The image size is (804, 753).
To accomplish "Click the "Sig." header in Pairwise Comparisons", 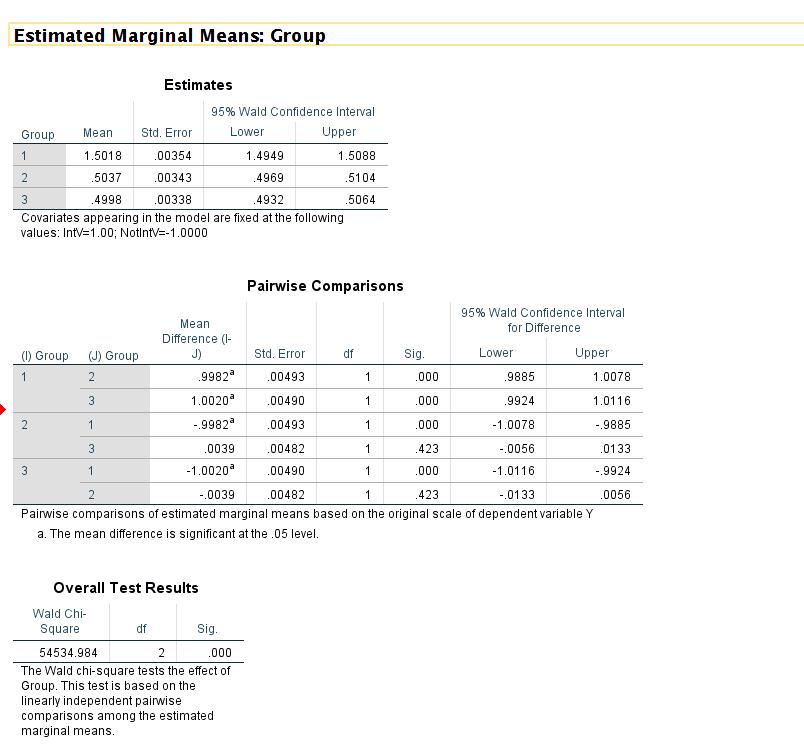I will 414,354.
